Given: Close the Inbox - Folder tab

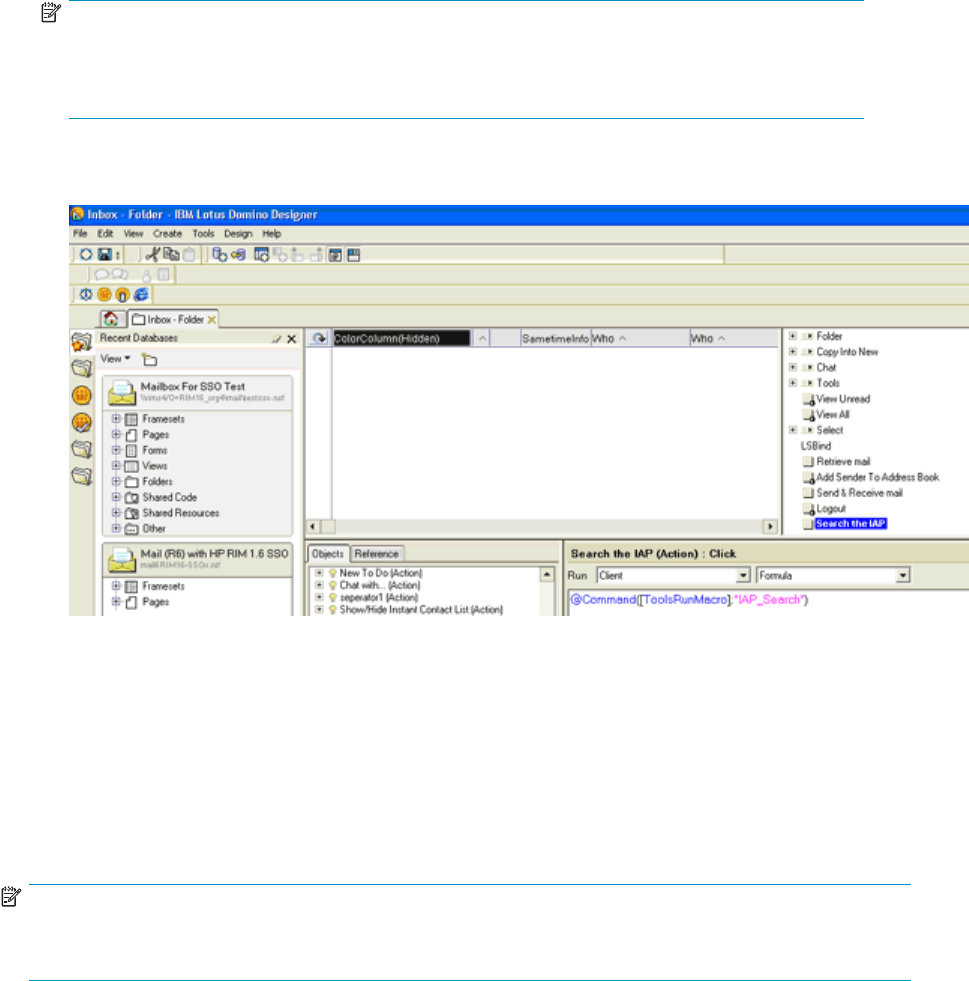Looking at the screenshot, I should pyautogui.click(x=211, y=320).
